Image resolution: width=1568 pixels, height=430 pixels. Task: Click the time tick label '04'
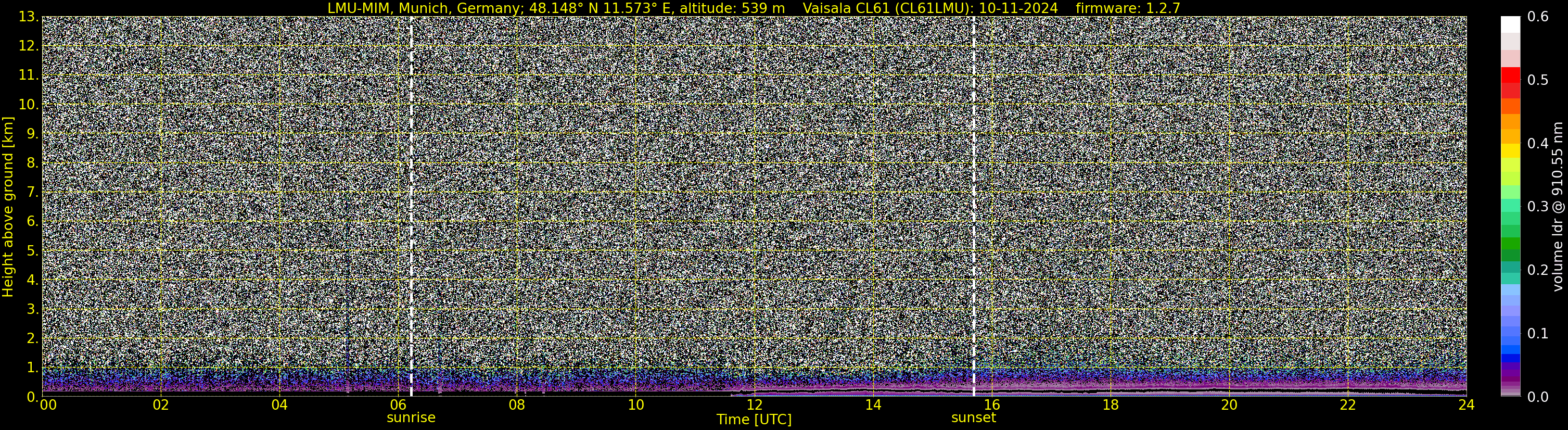(x=279, y=406)
